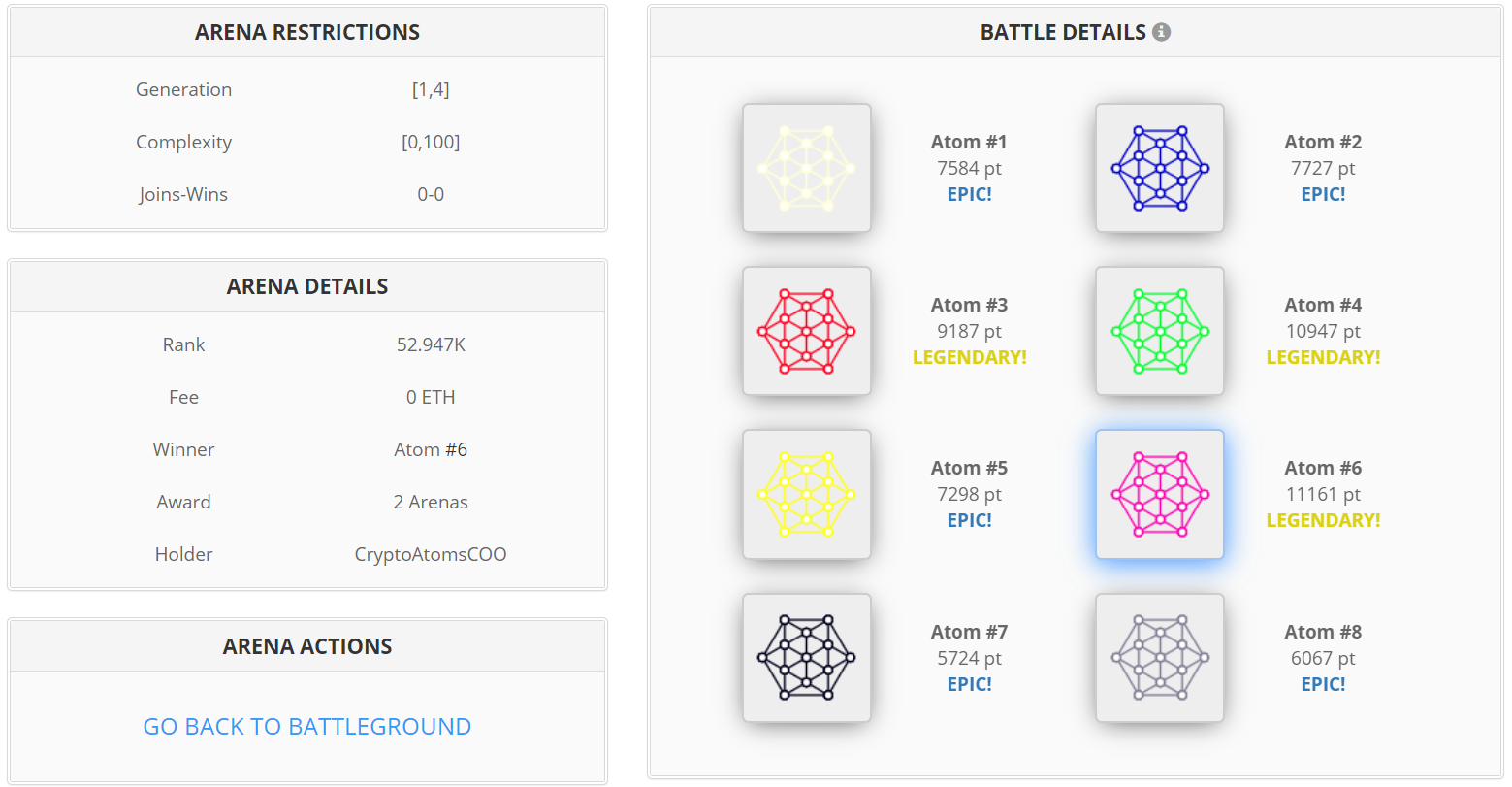
Task: Select the blue Atom #2 icon
Action: (1160, 168)
